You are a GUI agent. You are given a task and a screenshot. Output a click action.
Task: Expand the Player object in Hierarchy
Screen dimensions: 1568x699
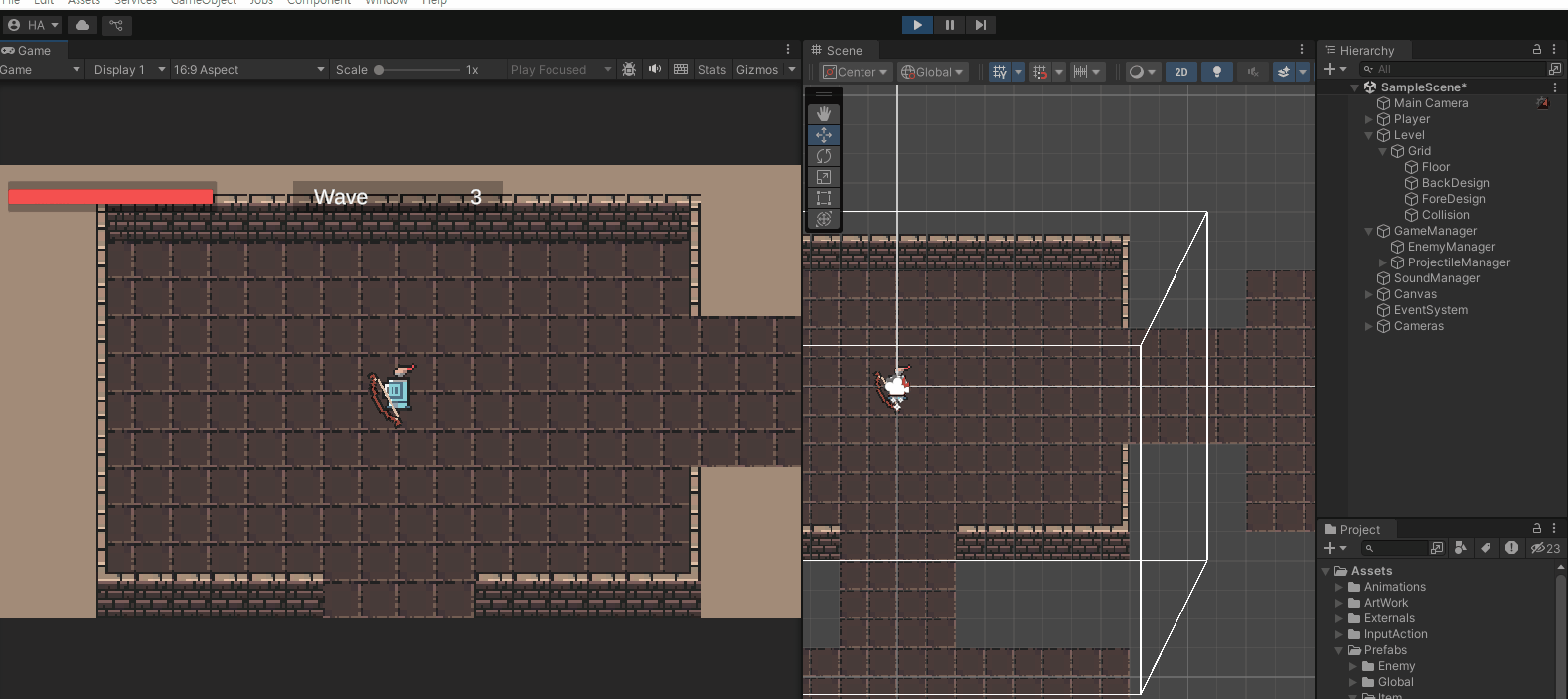(x=1368, y=119)
